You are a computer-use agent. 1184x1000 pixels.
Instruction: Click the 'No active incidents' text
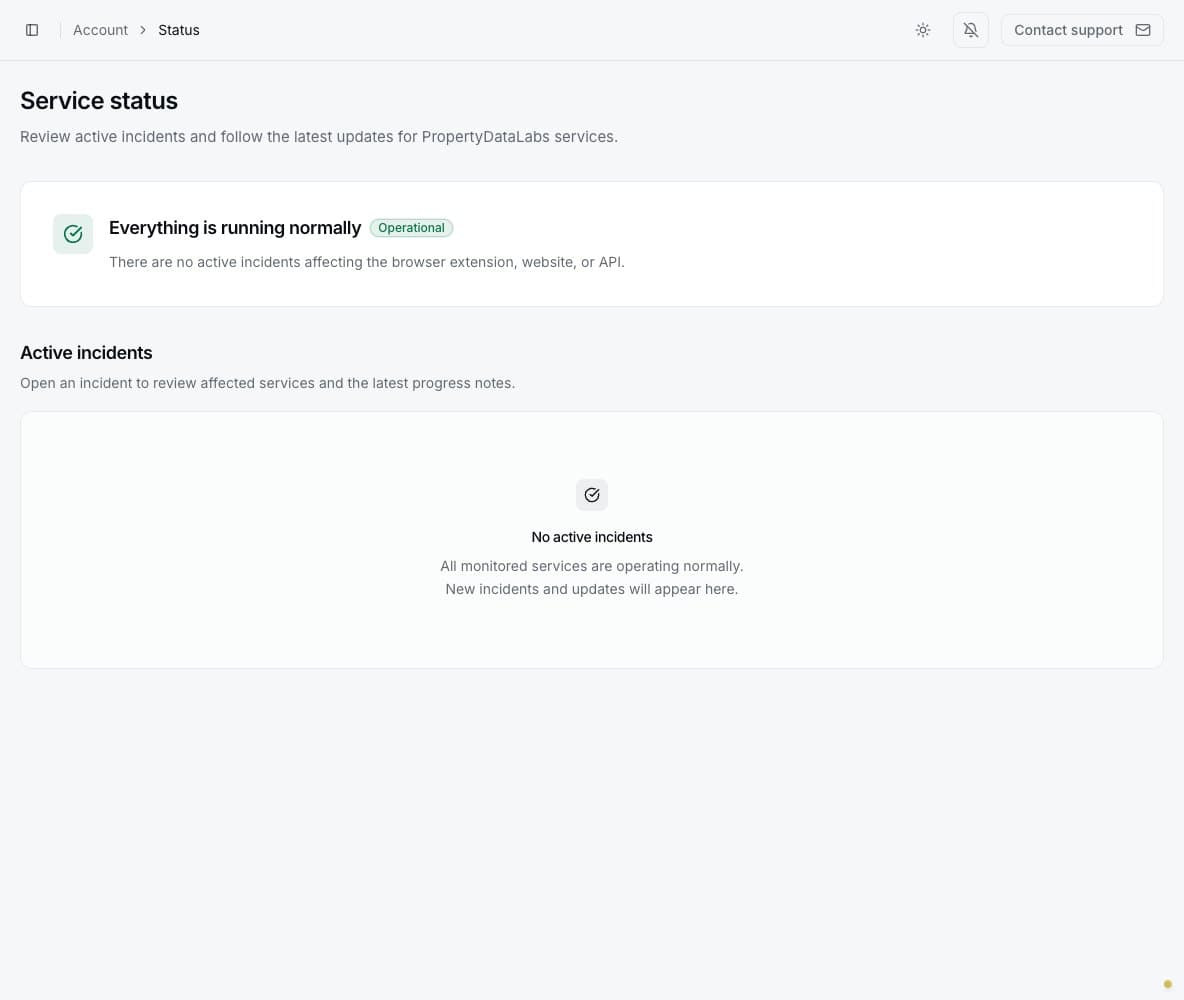(592, 537)
